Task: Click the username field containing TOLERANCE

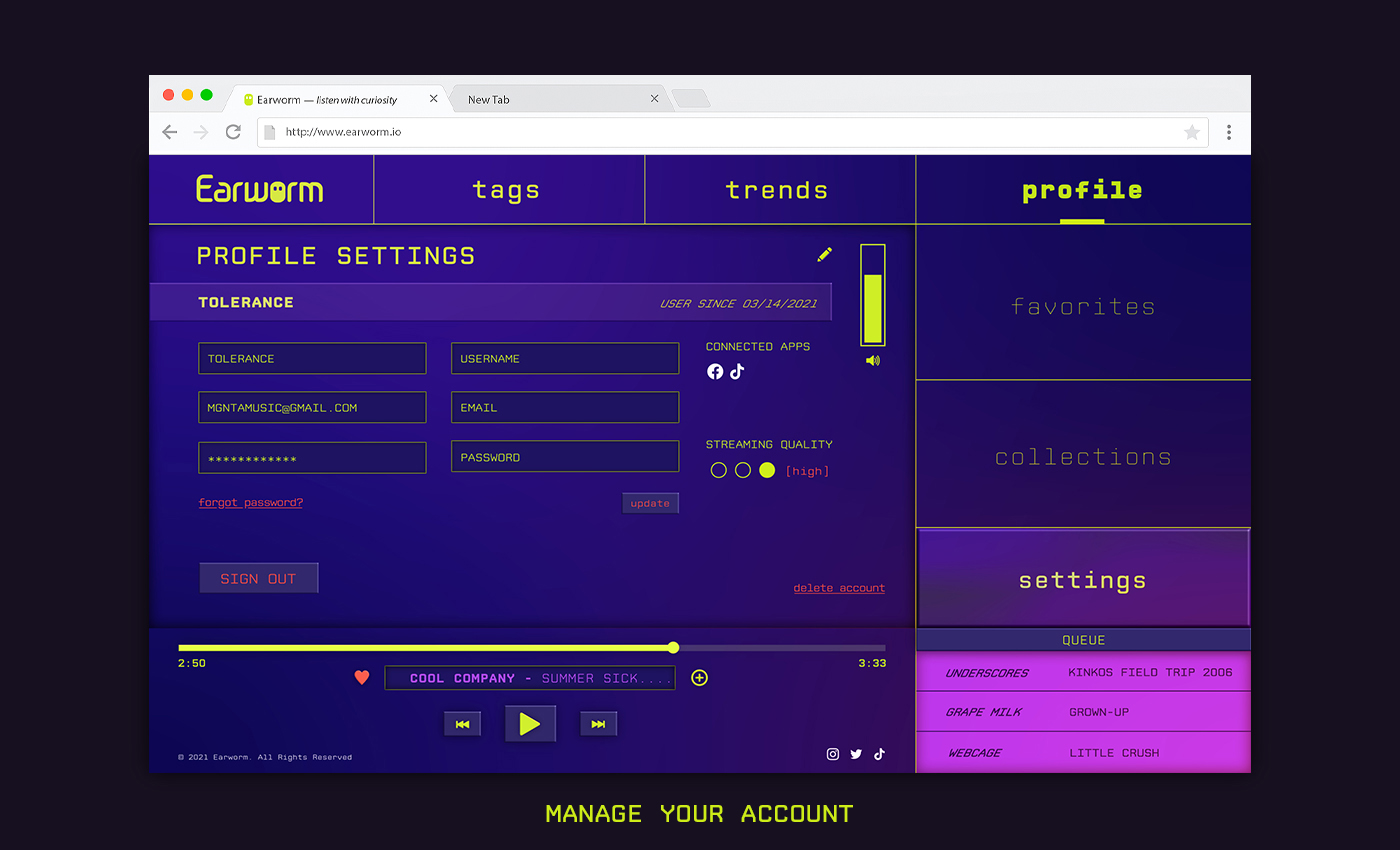Action: [312, 358]
